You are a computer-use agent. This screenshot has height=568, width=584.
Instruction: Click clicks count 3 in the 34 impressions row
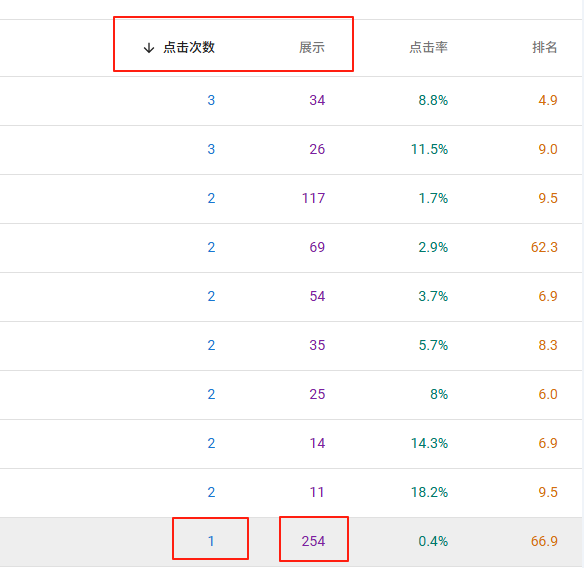pos(211,100)
